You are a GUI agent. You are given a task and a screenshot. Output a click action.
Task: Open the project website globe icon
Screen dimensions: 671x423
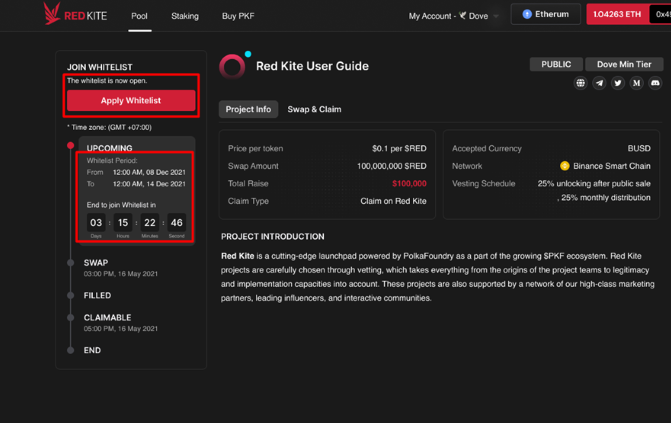(580, 83)
